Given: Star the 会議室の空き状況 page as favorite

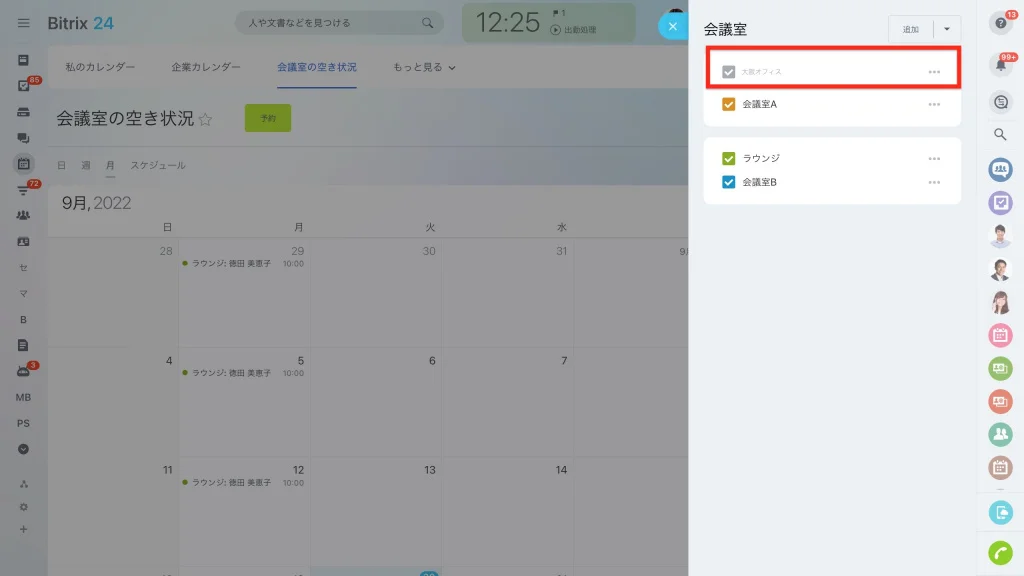Looking at the screenshot, I should (205, 119).
